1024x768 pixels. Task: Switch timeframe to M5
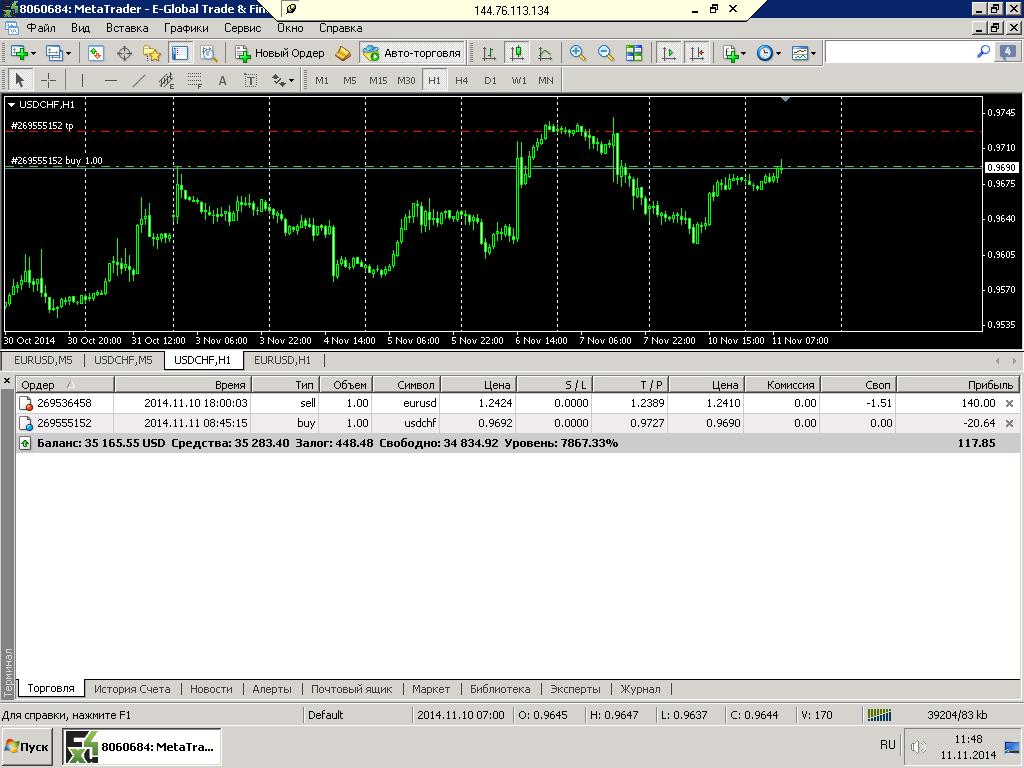coord(350,80)
